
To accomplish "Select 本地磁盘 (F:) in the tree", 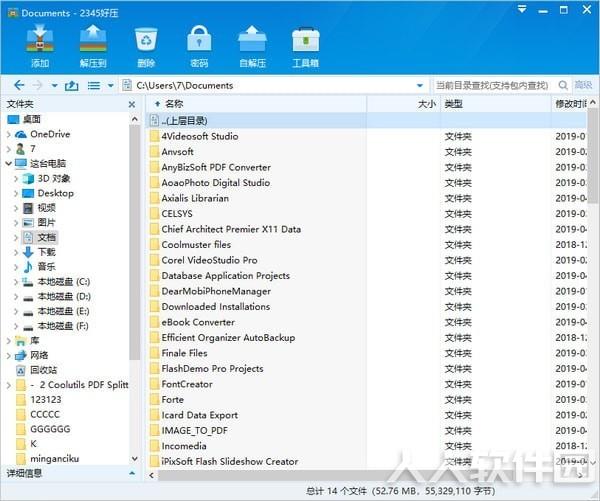I will (63, 326).
